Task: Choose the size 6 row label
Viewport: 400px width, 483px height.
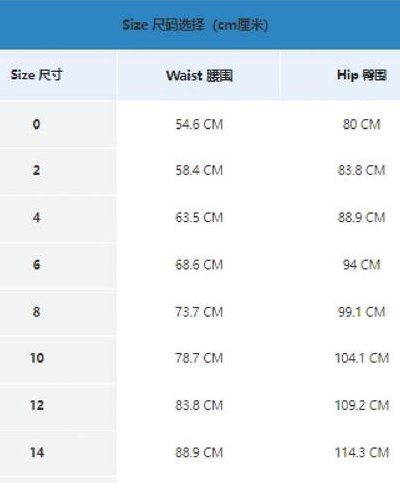Action: 36,265
